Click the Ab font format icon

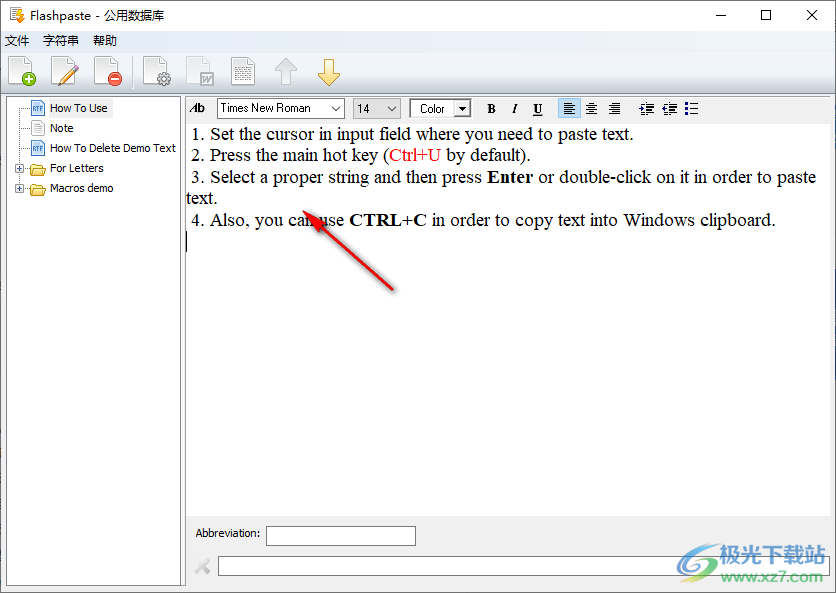click(197, 108)
